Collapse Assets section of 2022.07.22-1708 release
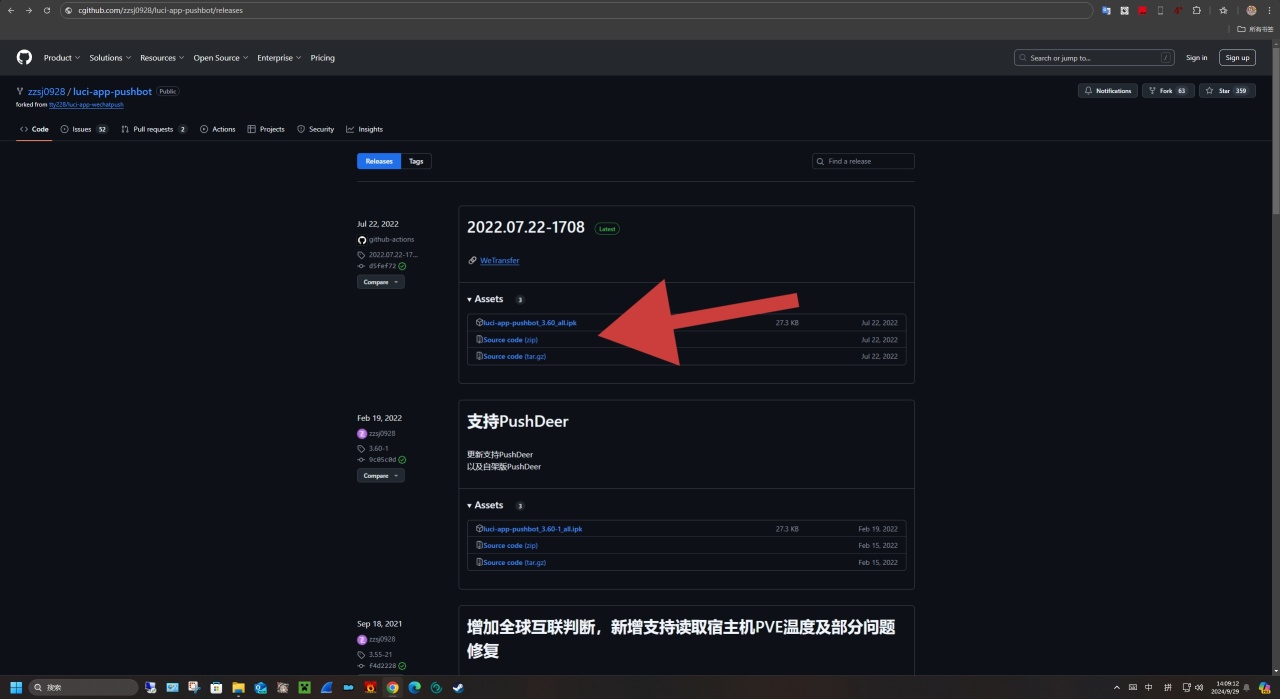The image size is (1280, 699). pos(485,299)
